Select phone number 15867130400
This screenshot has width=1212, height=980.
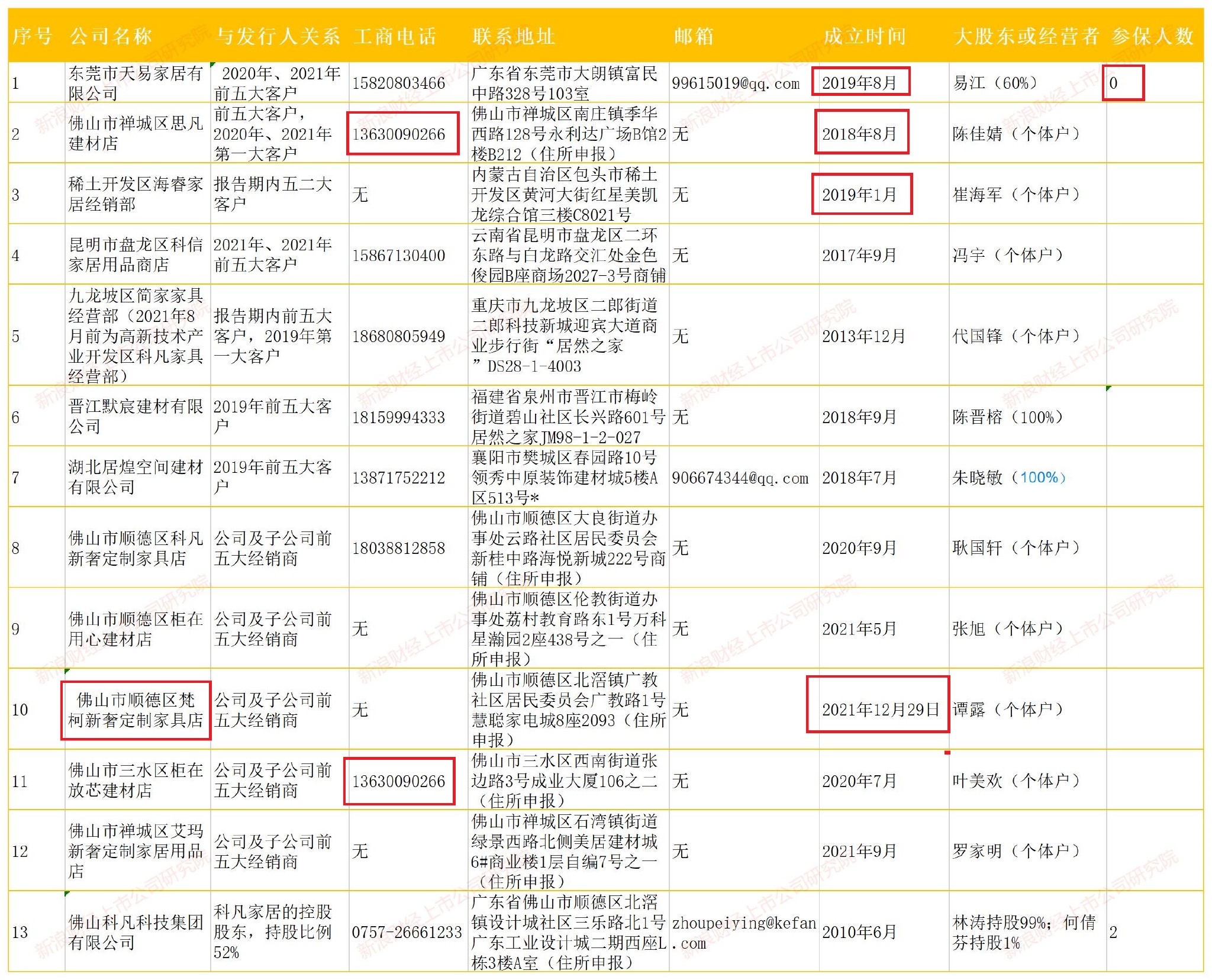(x=398, y=255)
